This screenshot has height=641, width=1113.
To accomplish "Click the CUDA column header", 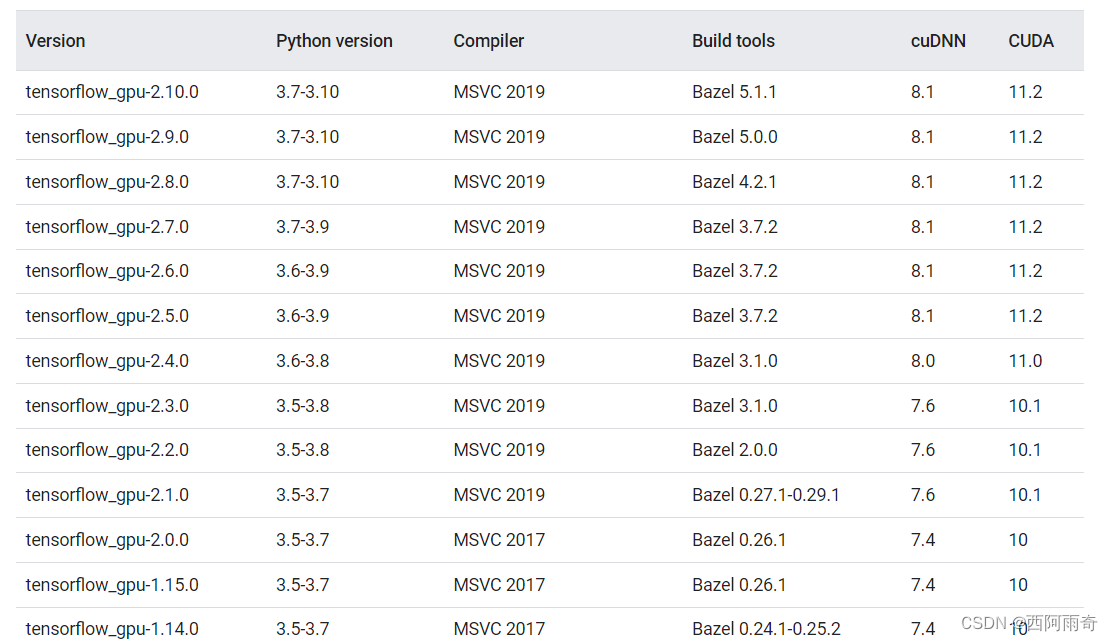I will [x=1031, y=41].
